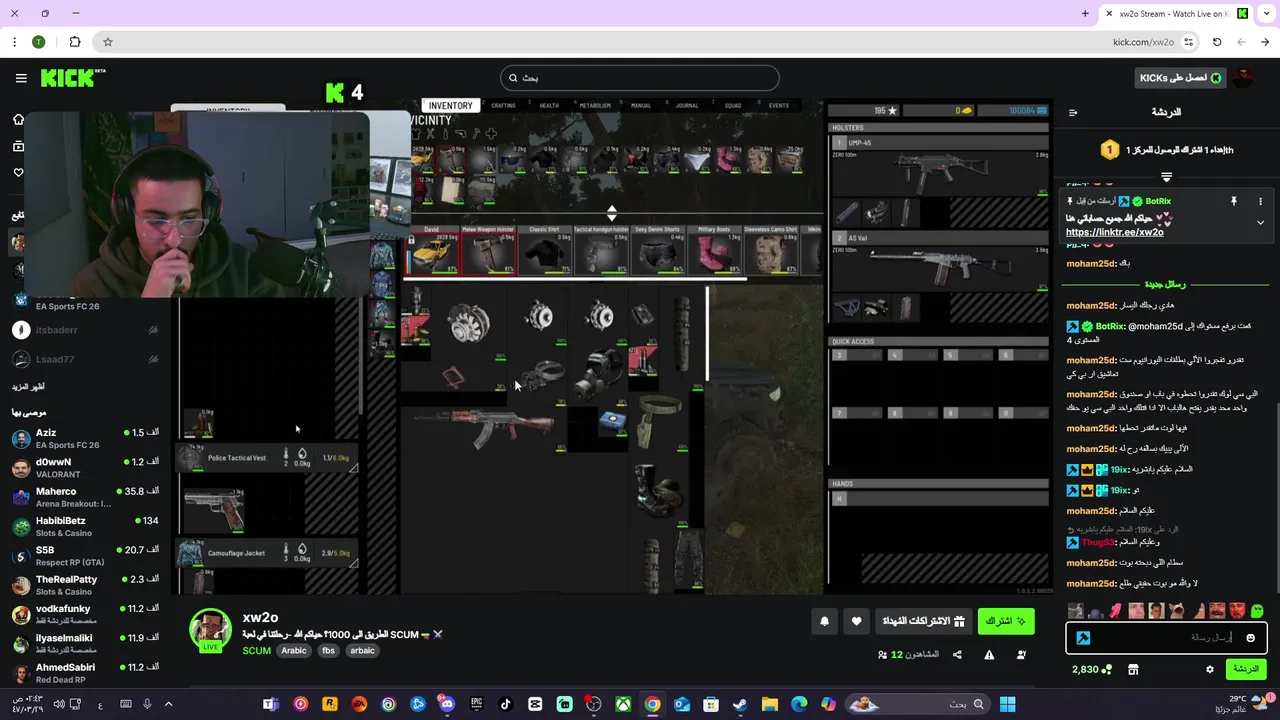The image size is (1280, 720).
Task: Select the fbs stream tag
Action: 328,650
